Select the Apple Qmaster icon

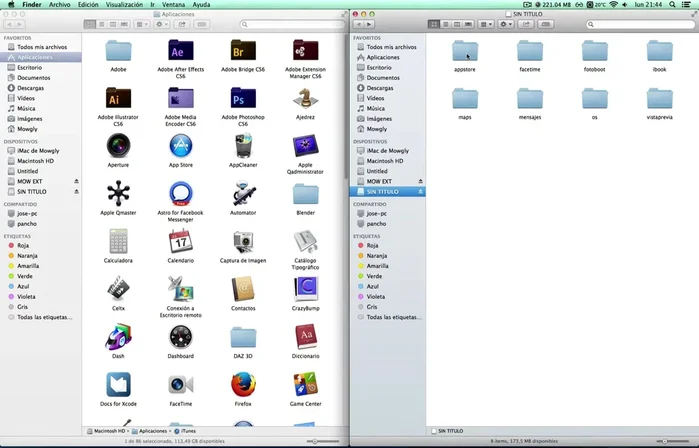pyautogui.click(x=118, y=193)
